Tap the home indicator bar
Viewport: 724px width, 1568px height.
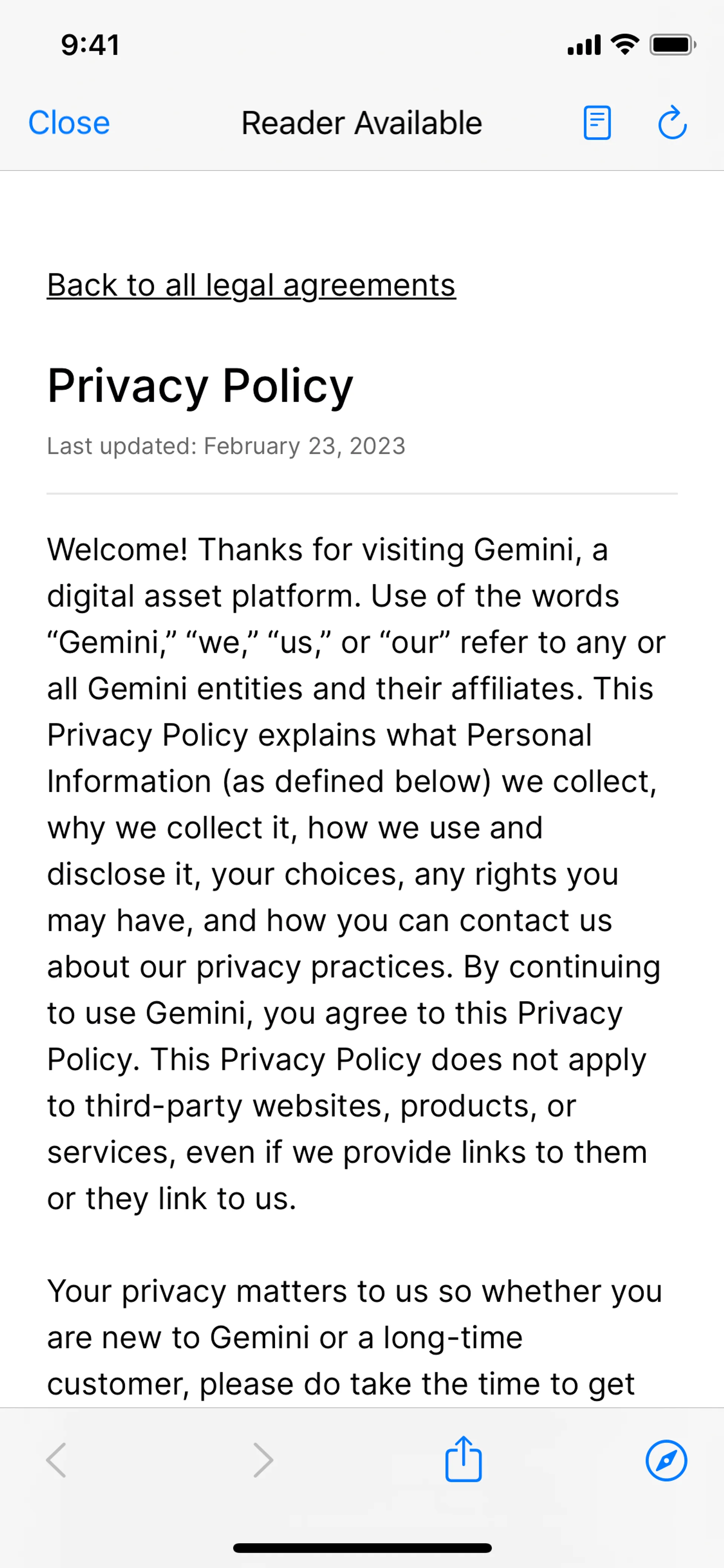(362, 1548)
